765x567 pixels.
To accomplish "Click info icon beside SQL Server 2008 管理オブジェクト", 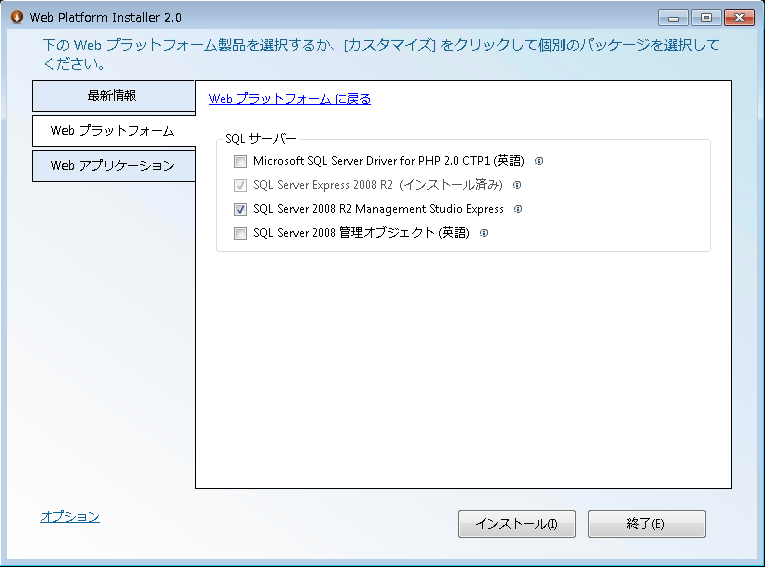I will [483, 233].
